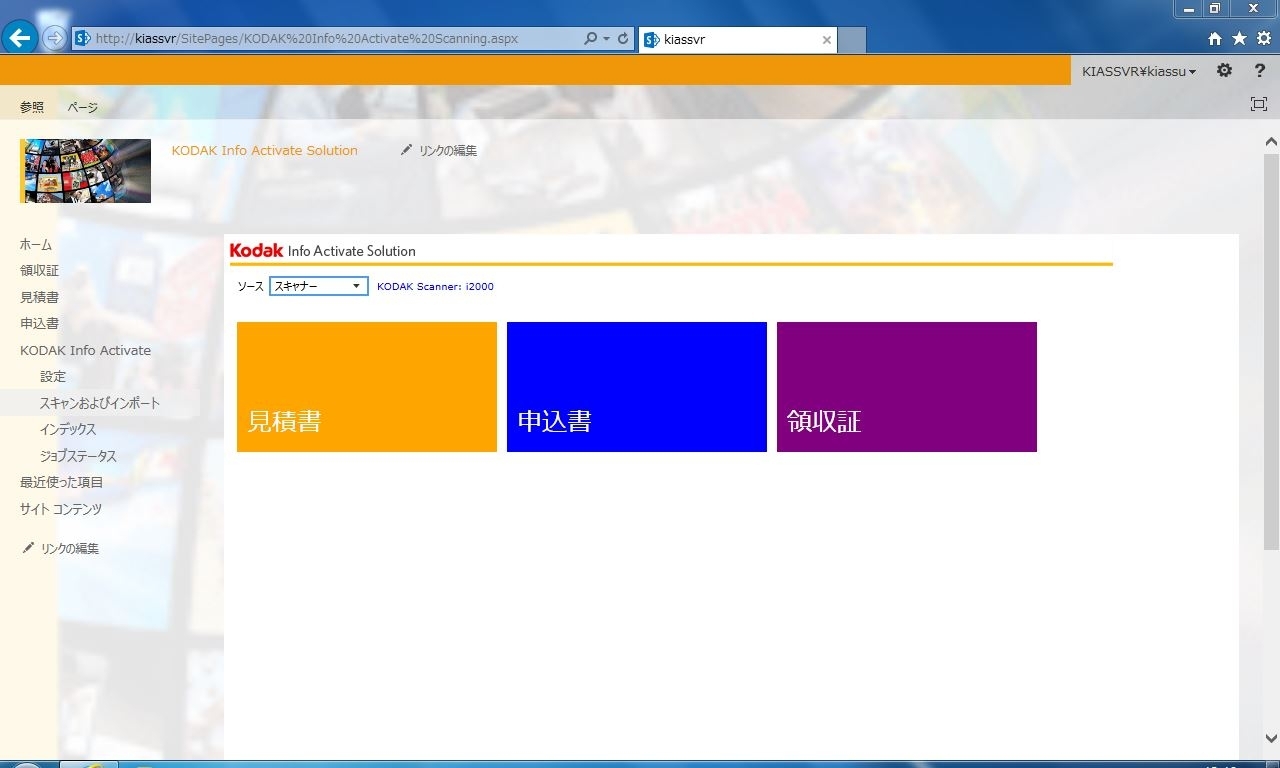Open the SharePoint help question mark
This screenshot has width=1280, height=768.
coord(1259,71)
